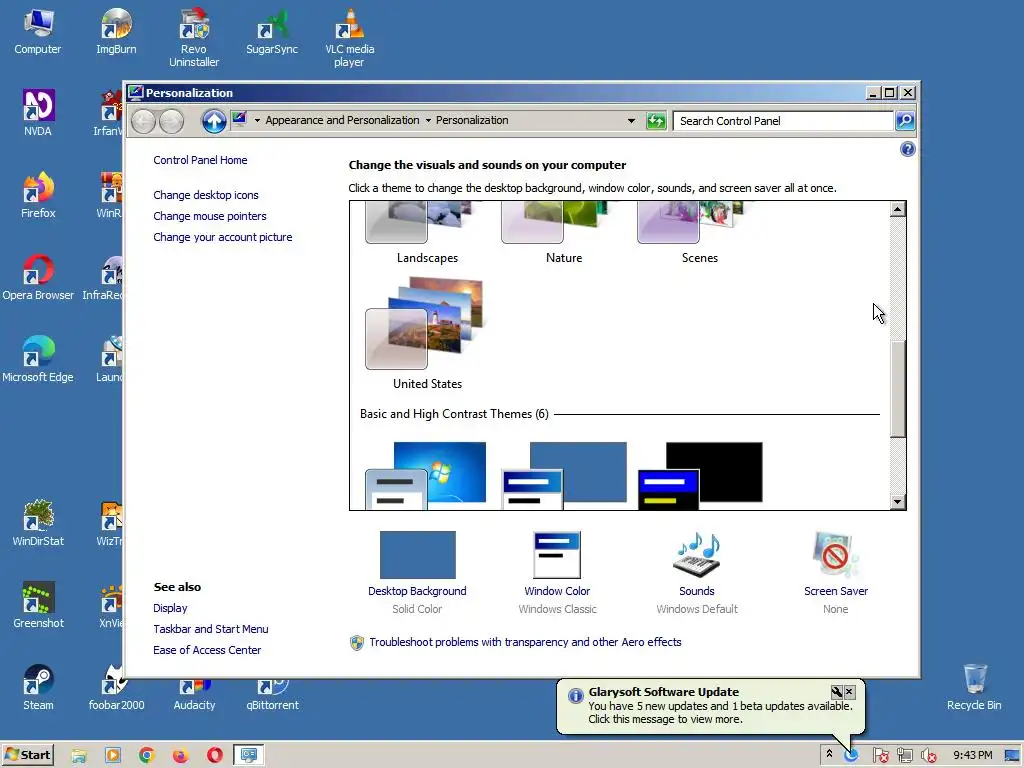
Task: Click the Audacity desktop shortcut
Action: point(194,694)
